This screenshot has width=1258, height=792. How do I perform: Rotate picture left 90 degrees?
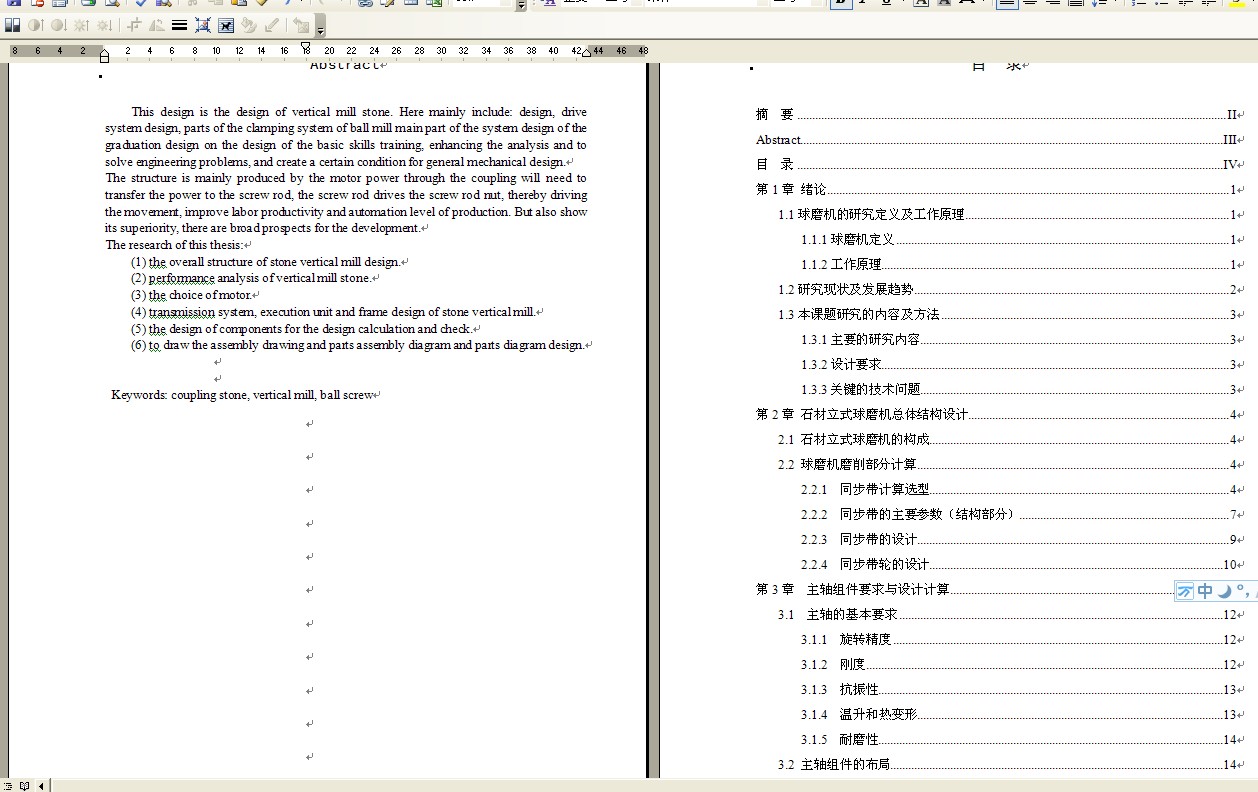(x=157, y=25)
